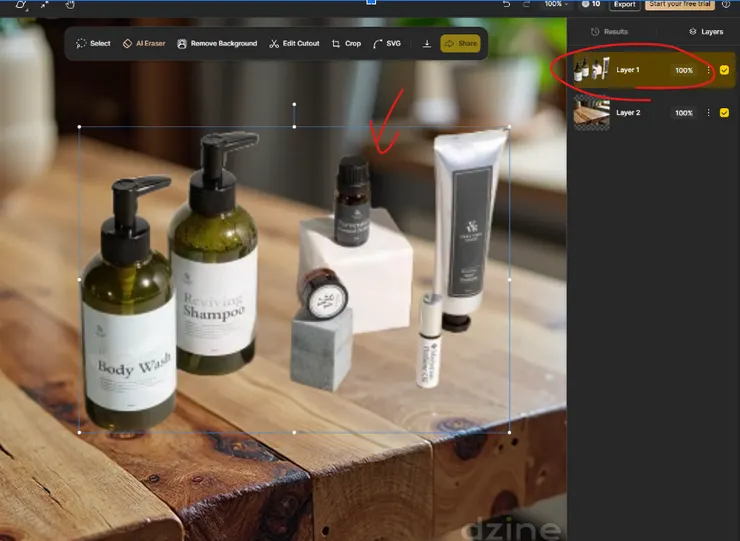Click Start your free trial button
This screenshot has height=541, width=740.
click(680, 4)
